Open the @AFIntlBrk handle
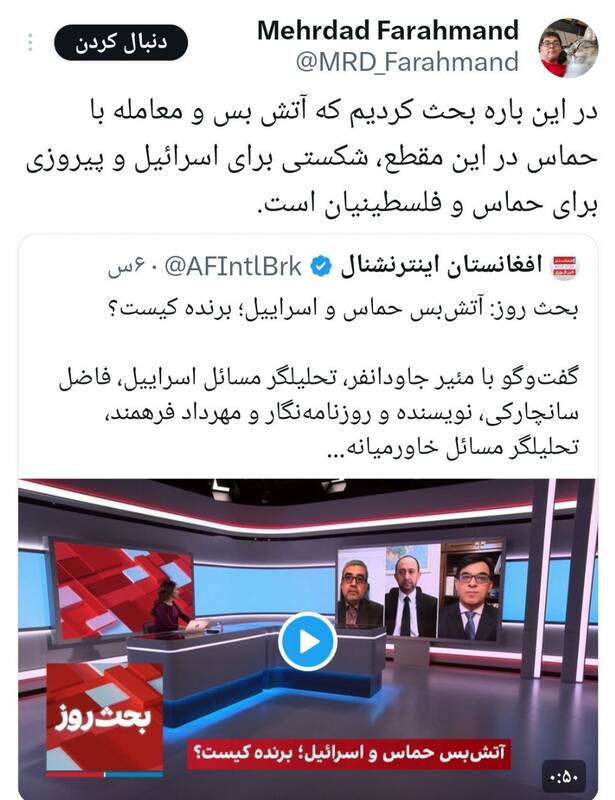 (x=233, y=267)
